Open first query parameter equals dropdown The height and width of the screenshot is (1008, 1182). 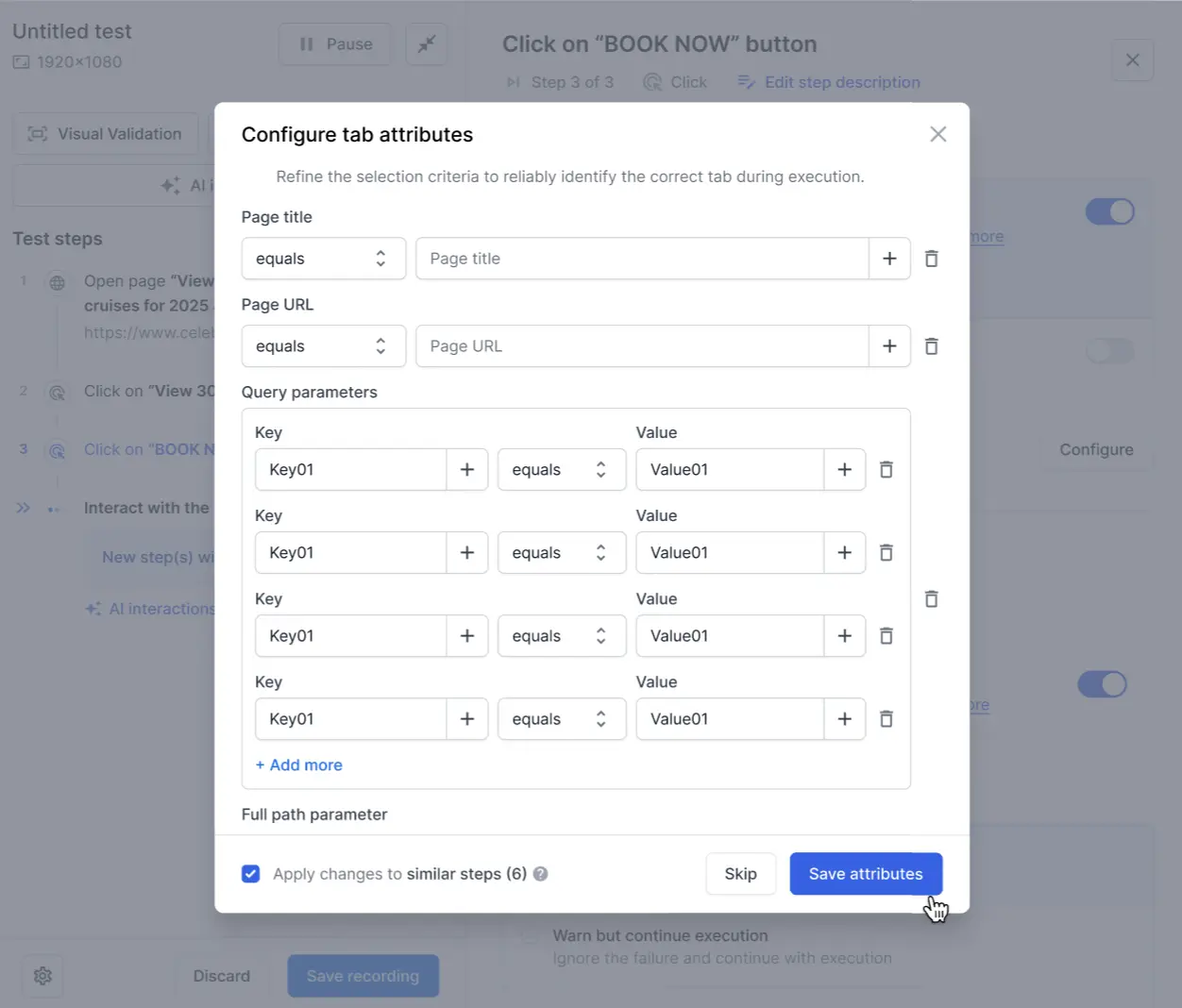pos(562,470)
